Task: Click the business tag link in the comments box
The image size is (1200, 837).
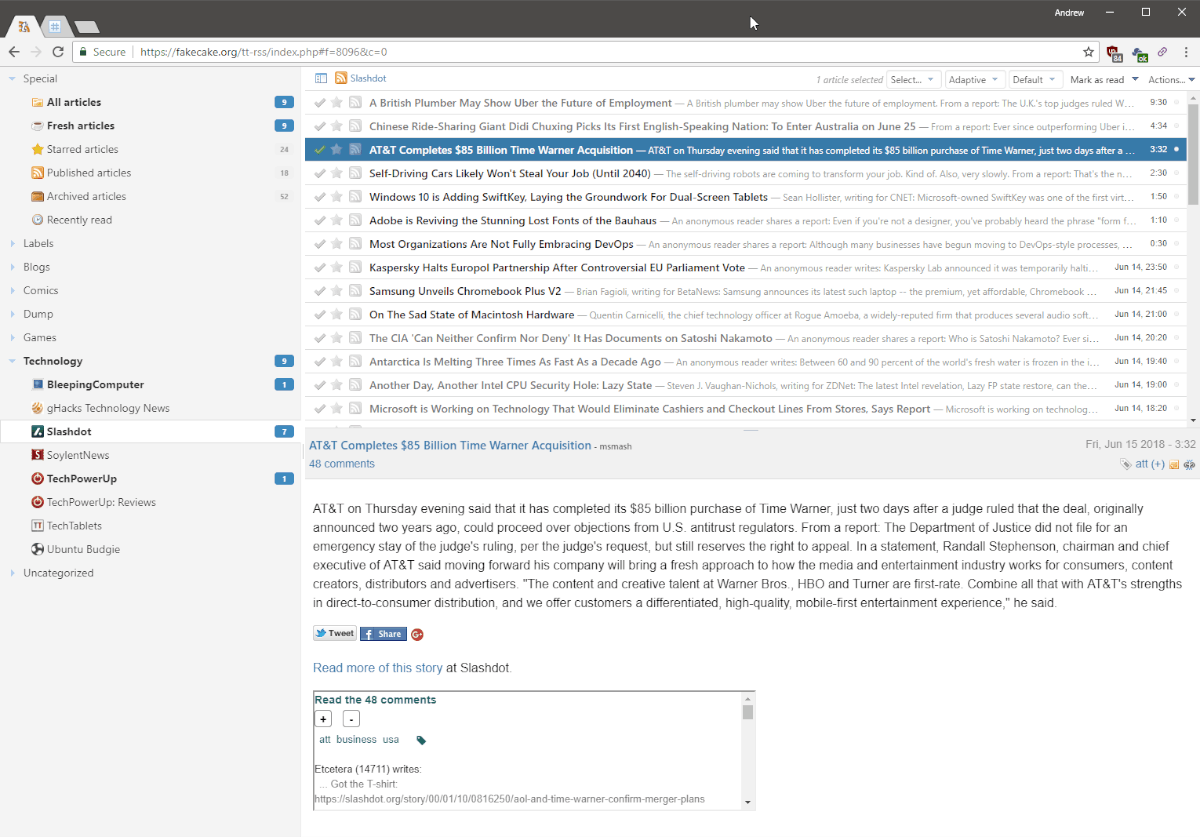Action: (356, 740)
